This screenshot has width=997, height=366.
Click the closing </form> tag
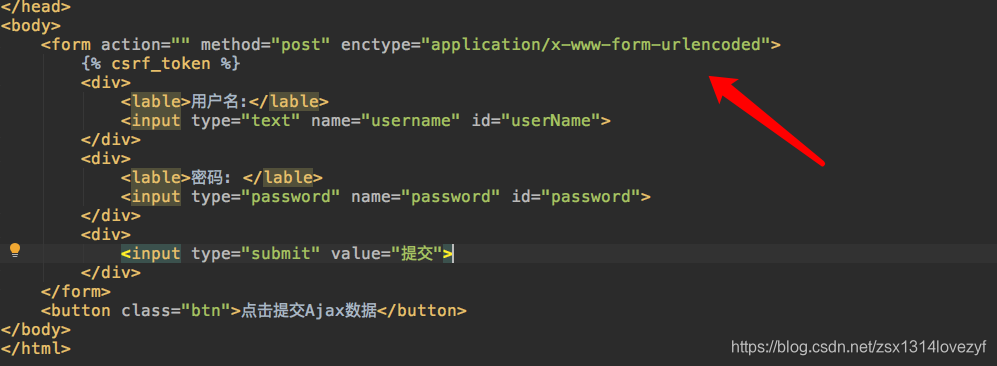click(76, 292)
